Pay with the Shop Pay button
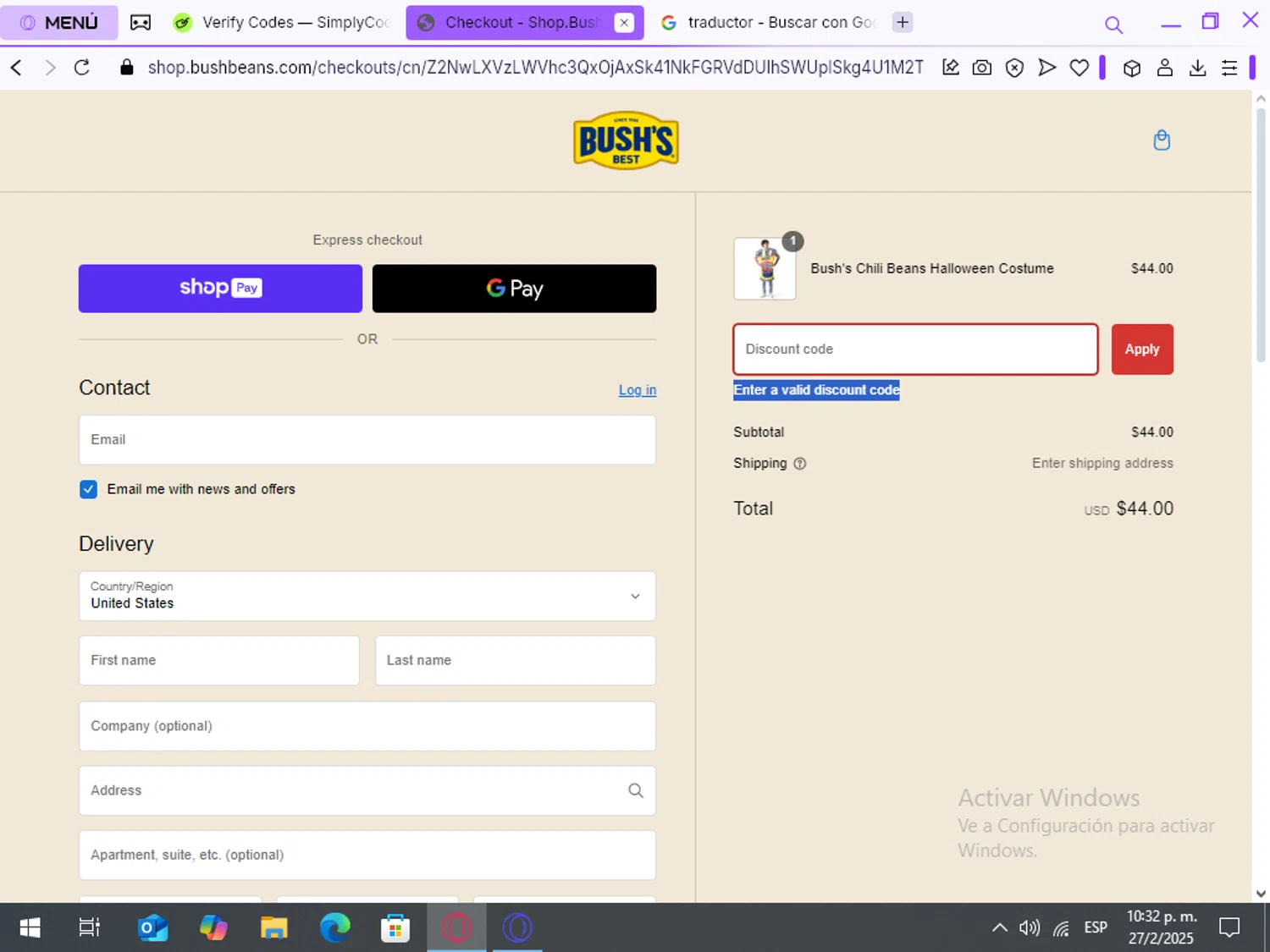 point(220,289)
